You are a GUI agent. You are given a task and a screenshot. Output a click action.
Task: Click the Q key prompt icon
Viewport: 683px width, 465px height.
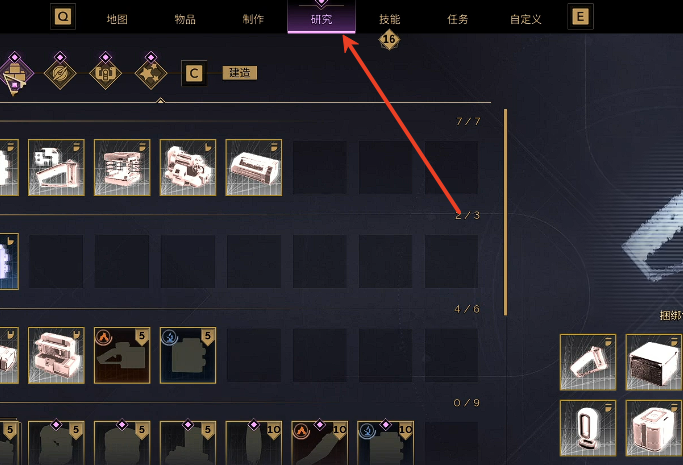[63, 17]
